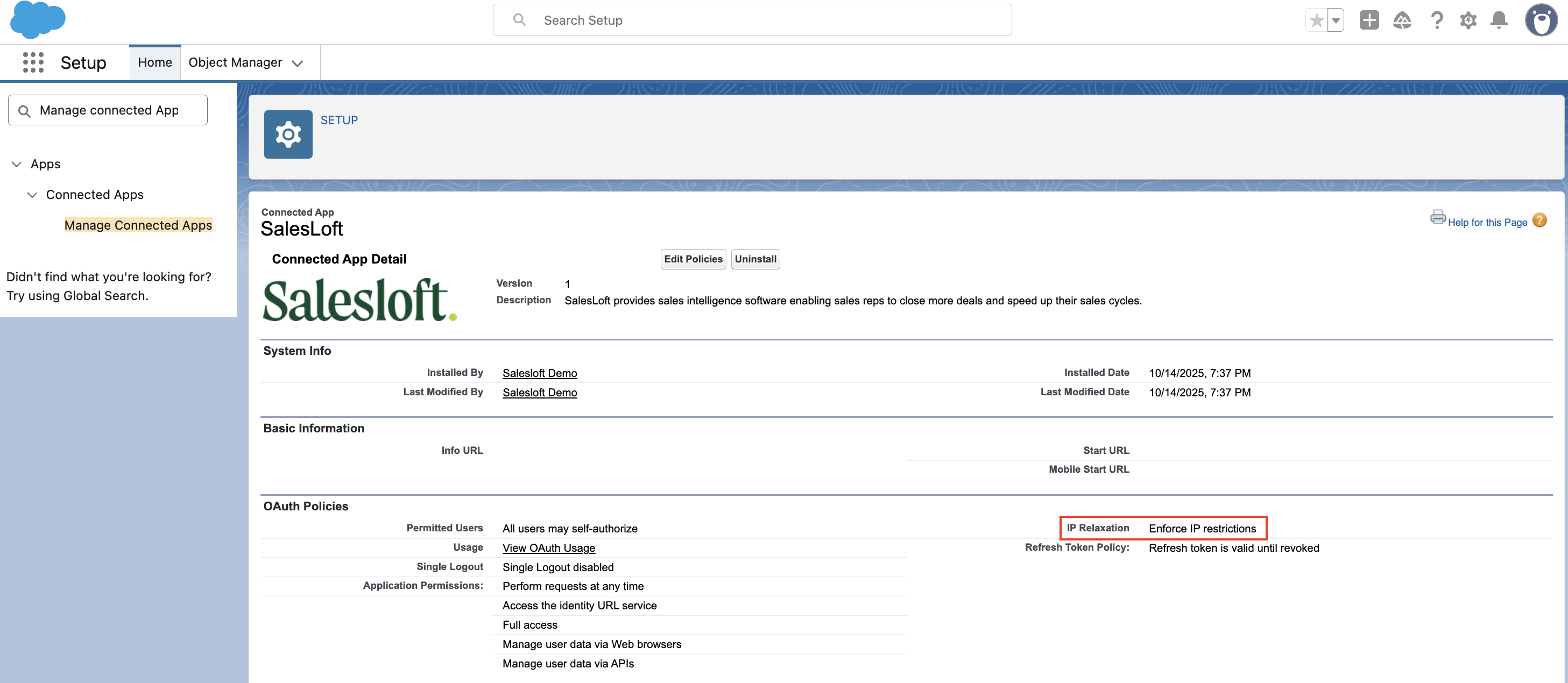Open the notifications bell

[x=1499, y=20]
